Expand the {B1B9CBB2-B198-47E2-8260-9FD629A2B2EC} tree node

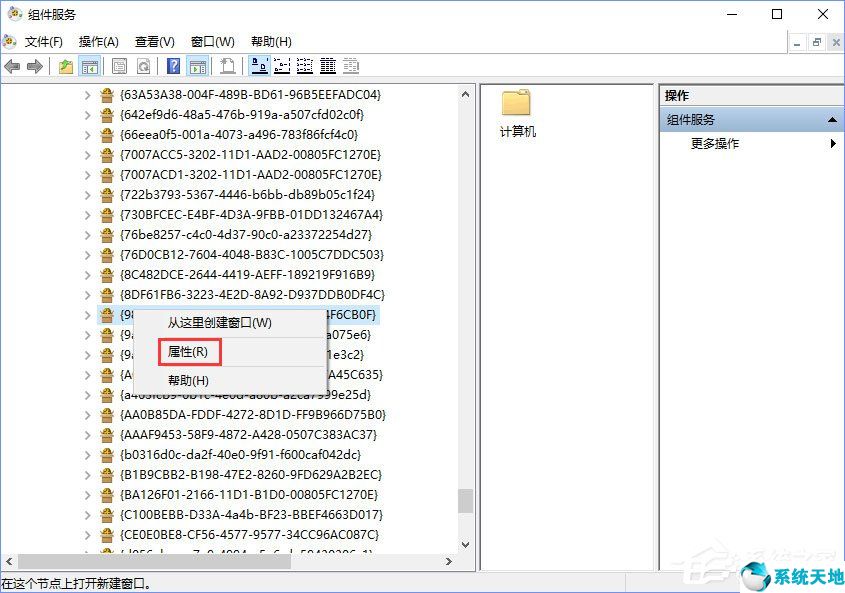[x=87, y=475]
